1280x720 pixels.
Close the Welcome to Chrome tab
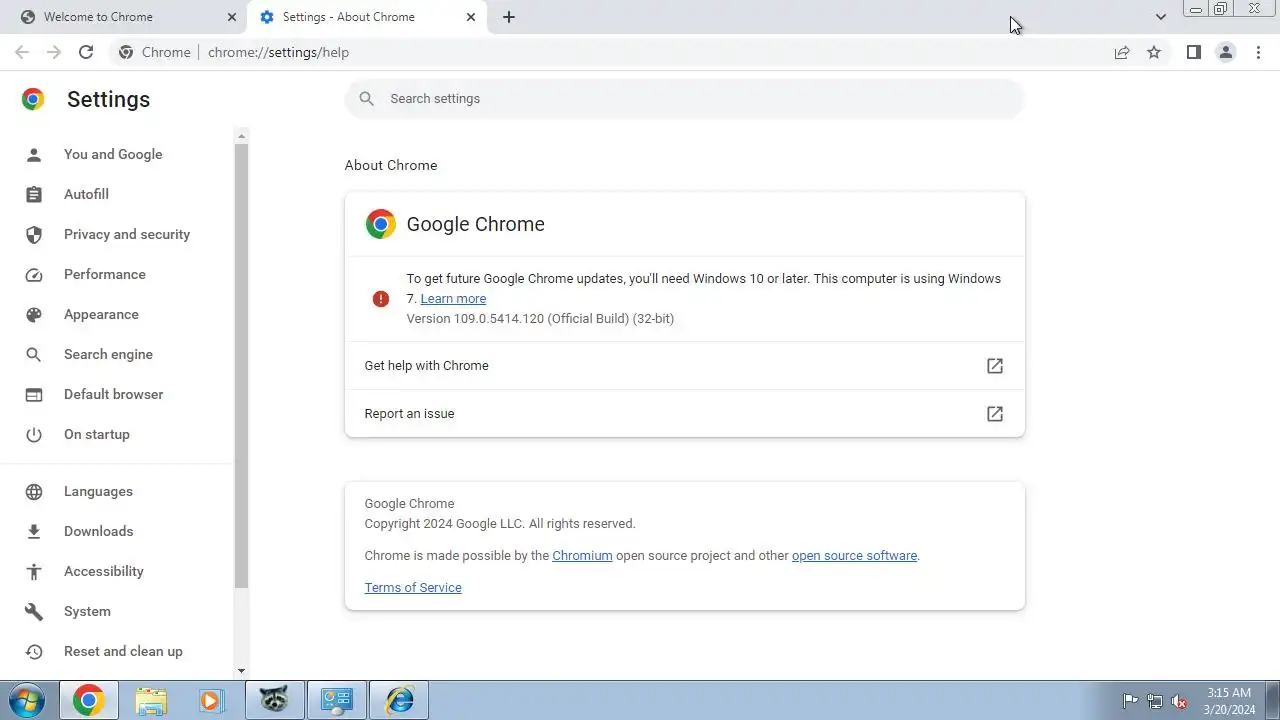(232, 17)
